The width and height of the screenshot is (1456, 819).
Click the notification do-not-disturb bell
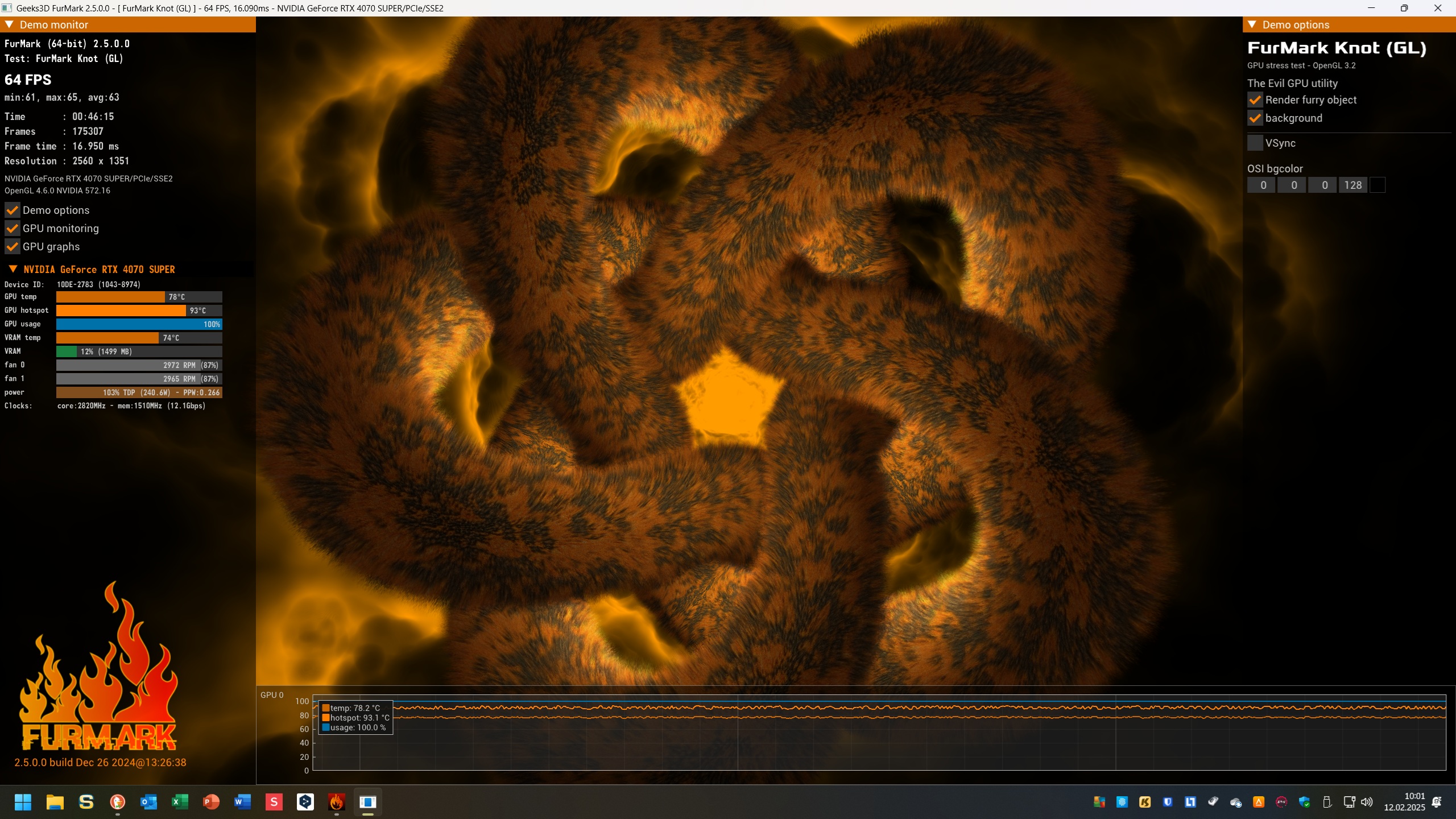click(x=1437, y=802)
